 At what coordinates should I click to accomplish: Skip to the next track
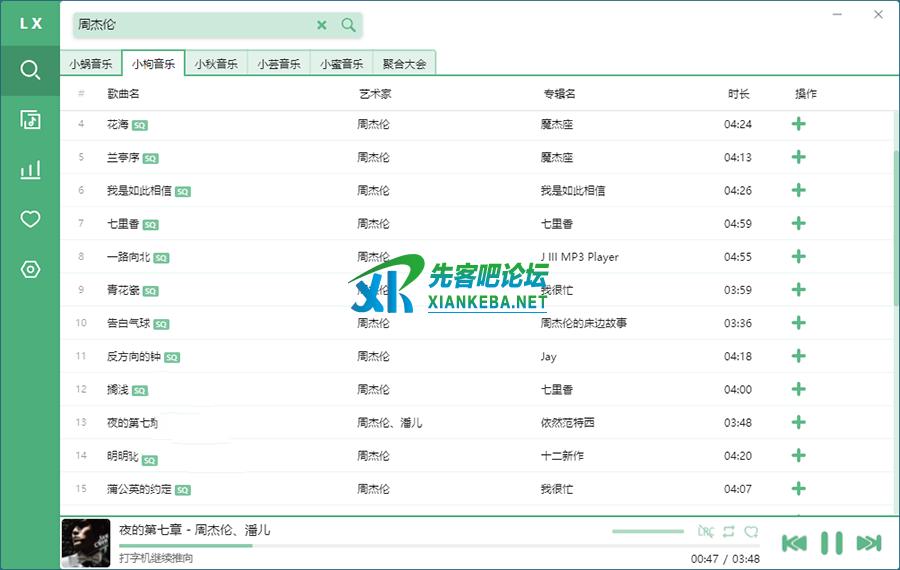click(868, 543)
